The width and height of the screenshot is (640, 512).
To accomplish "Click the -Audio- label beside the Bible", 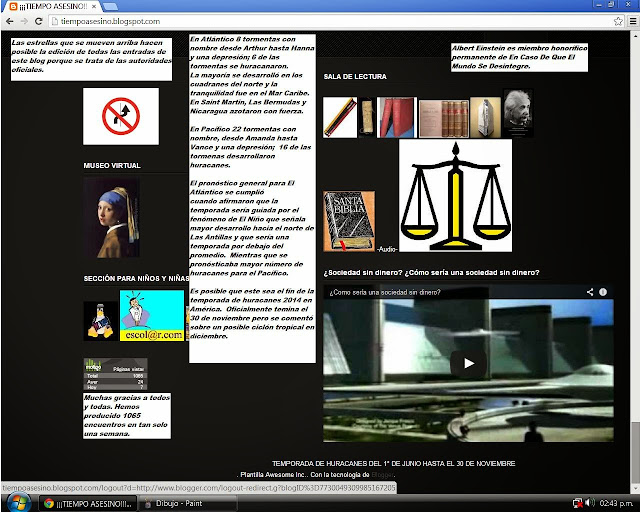I will (387, 249).
